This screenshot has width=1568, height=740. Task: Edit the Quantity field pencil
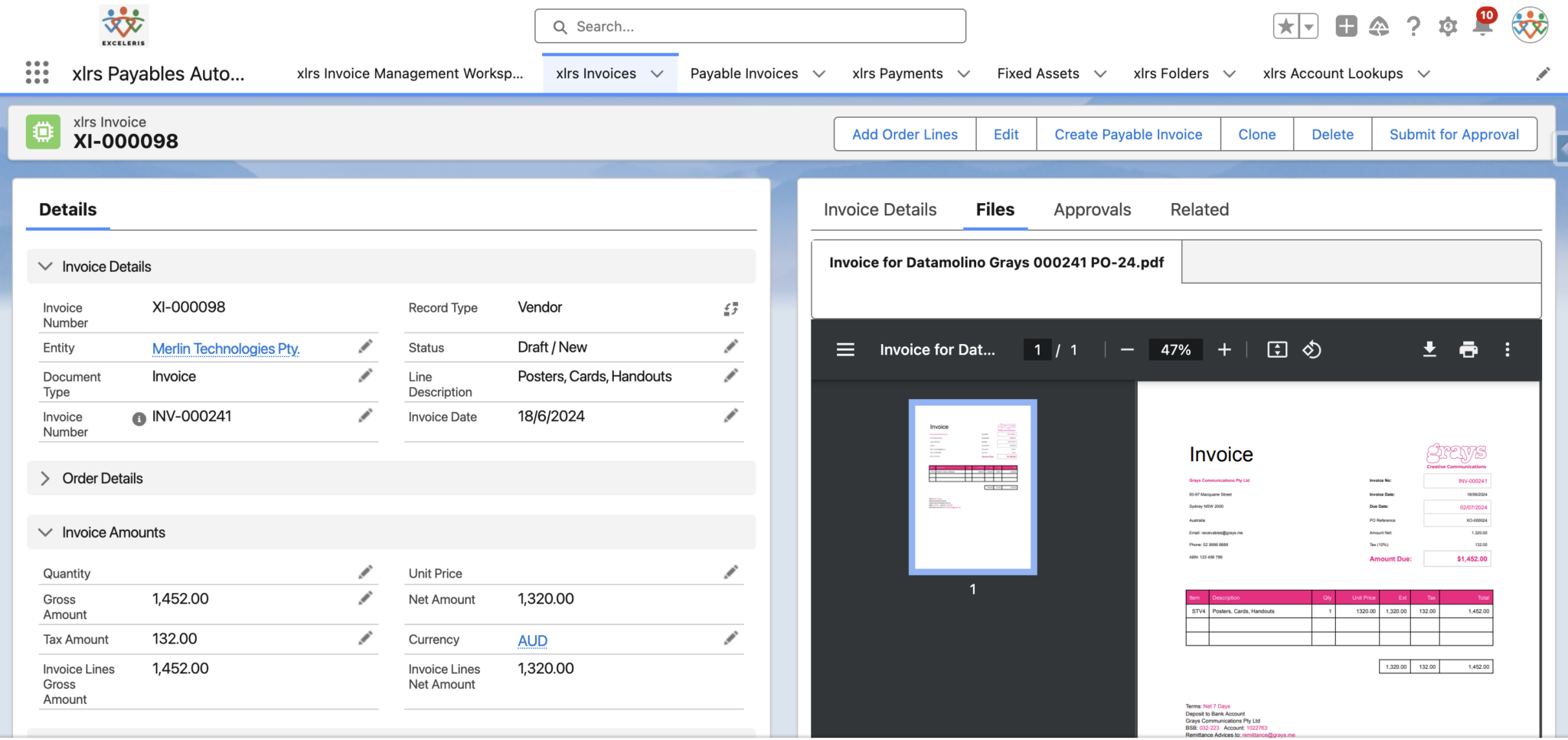point(365,572)
